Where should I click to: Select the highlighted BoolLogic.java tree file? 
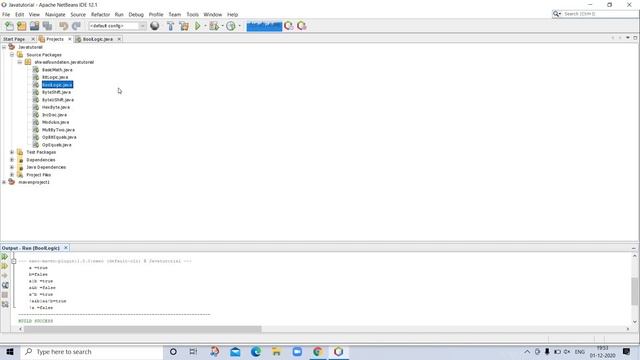click(57, 85)
